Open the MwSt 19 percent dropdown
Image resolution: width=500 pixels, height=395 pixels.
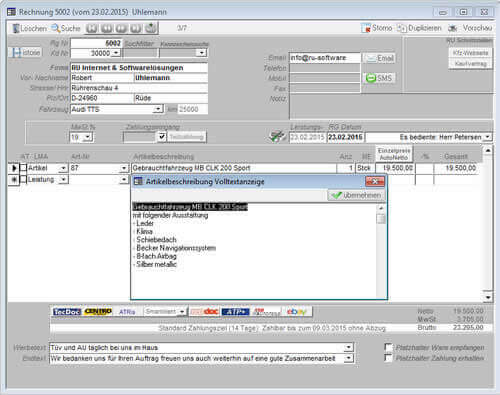87,137
